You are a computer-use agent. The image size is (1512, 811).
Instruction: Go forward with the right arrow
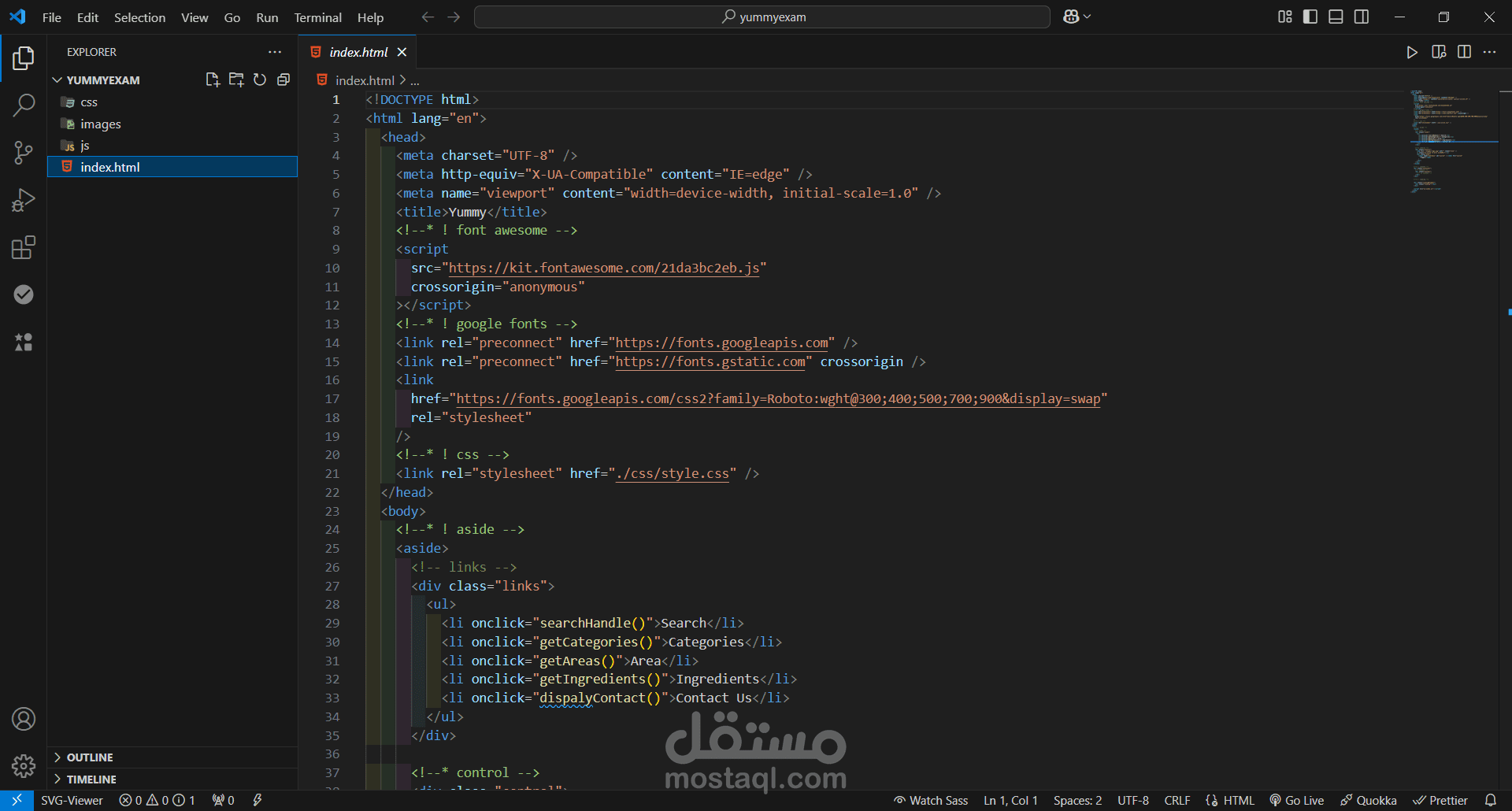coord(454,17)
